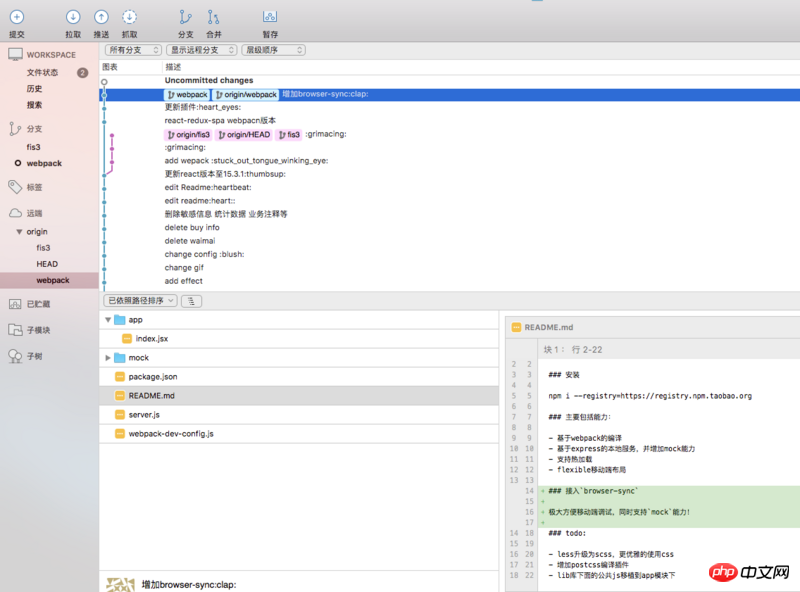Select commit add wepack :stuck_out_tongue_winking_eye:
Image resolution: width=800 pixels, height=592 pixels.
coord(449,161)
